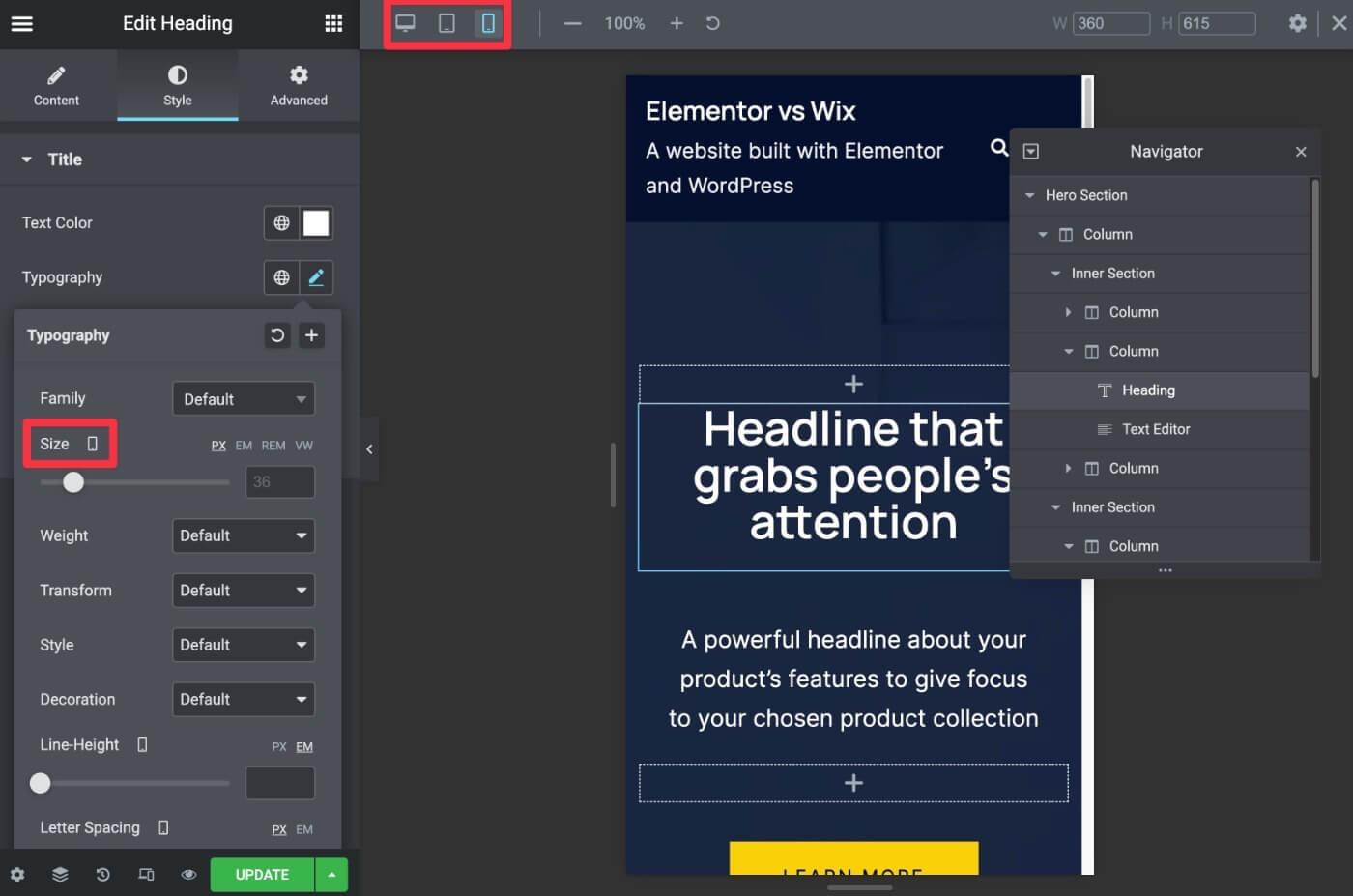Click the Line-Height slider handle
The image size is (1353, 896).
pyautogui.click(x=40, y=783)
